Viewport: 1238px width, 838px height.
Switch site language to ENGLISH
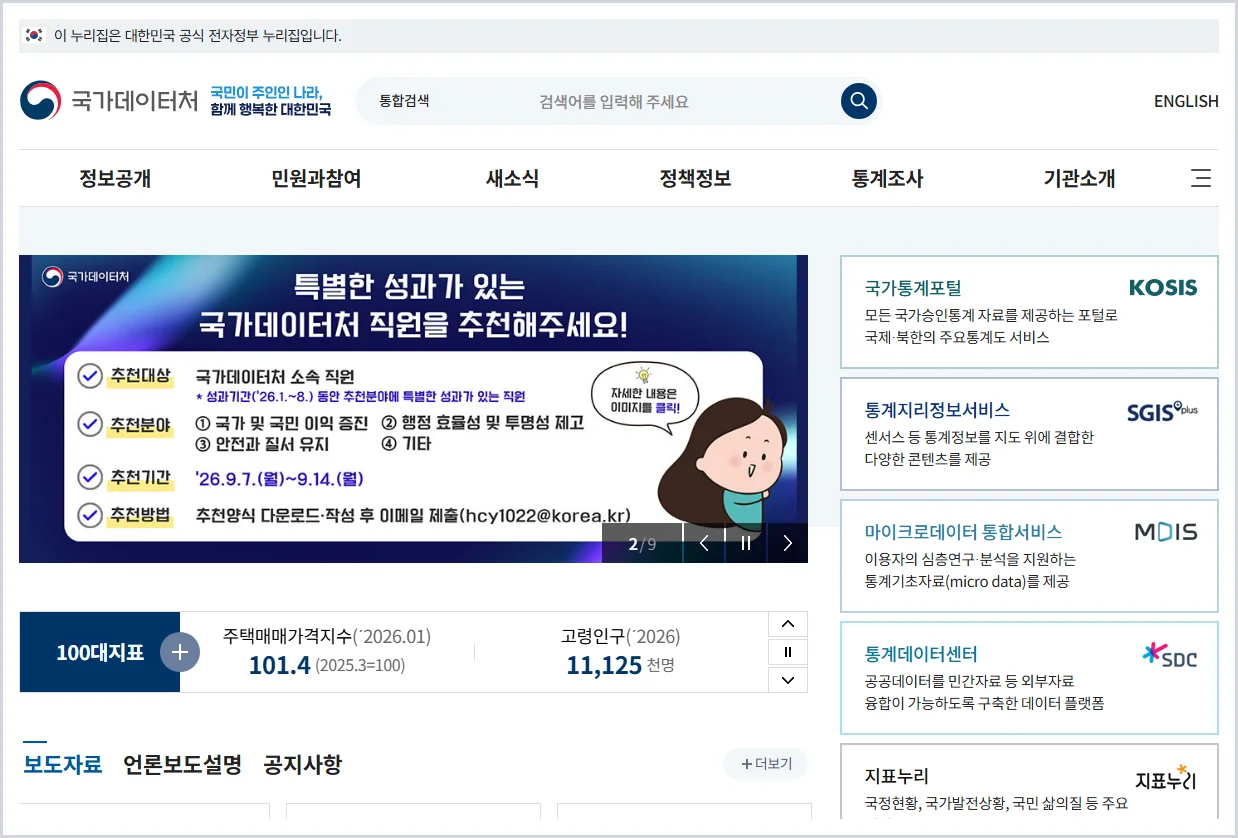(1186, 101)
